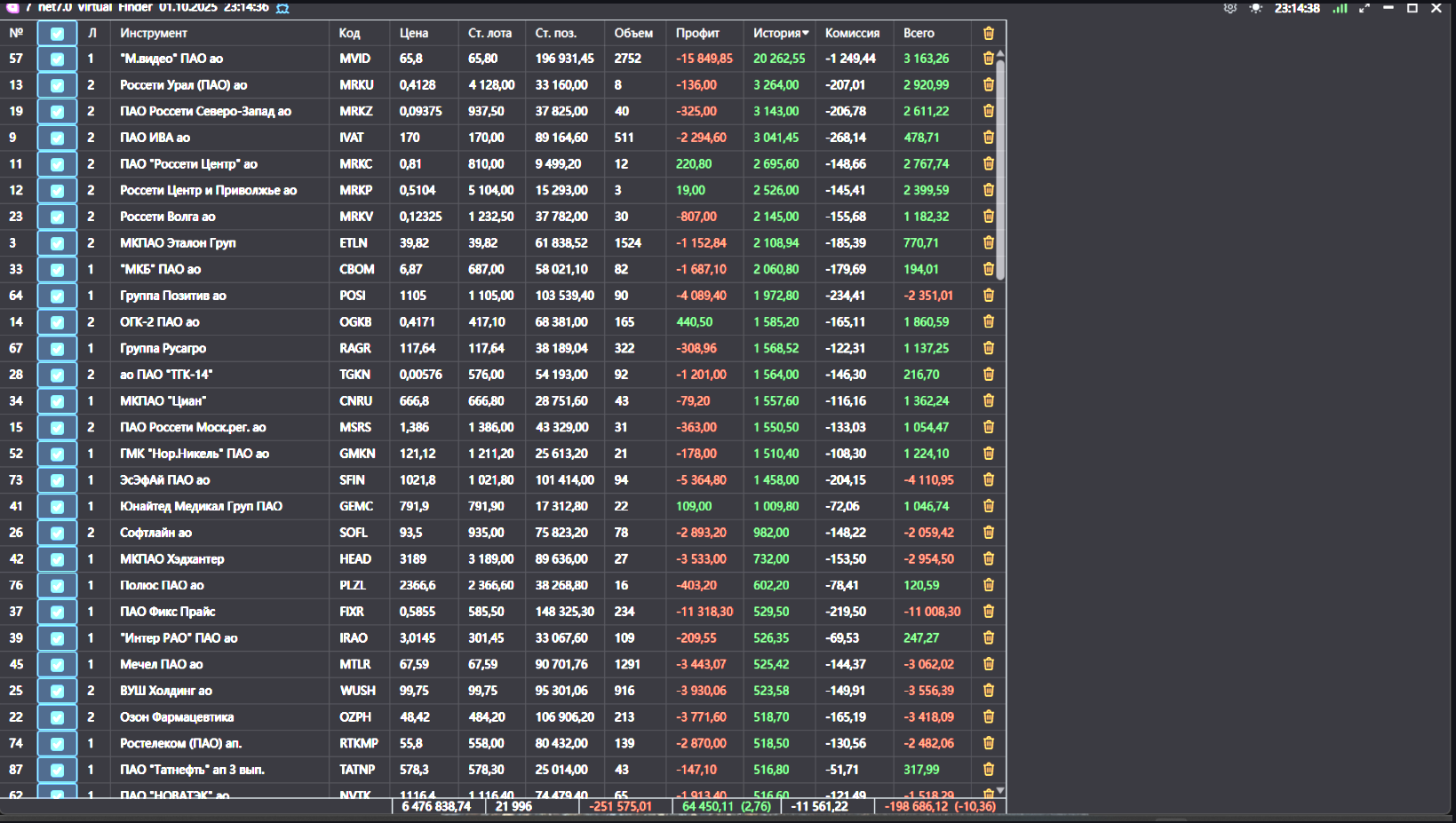Remove the HEAD row using trash icon
The image size is (1456, 823).
click(989, 558)
